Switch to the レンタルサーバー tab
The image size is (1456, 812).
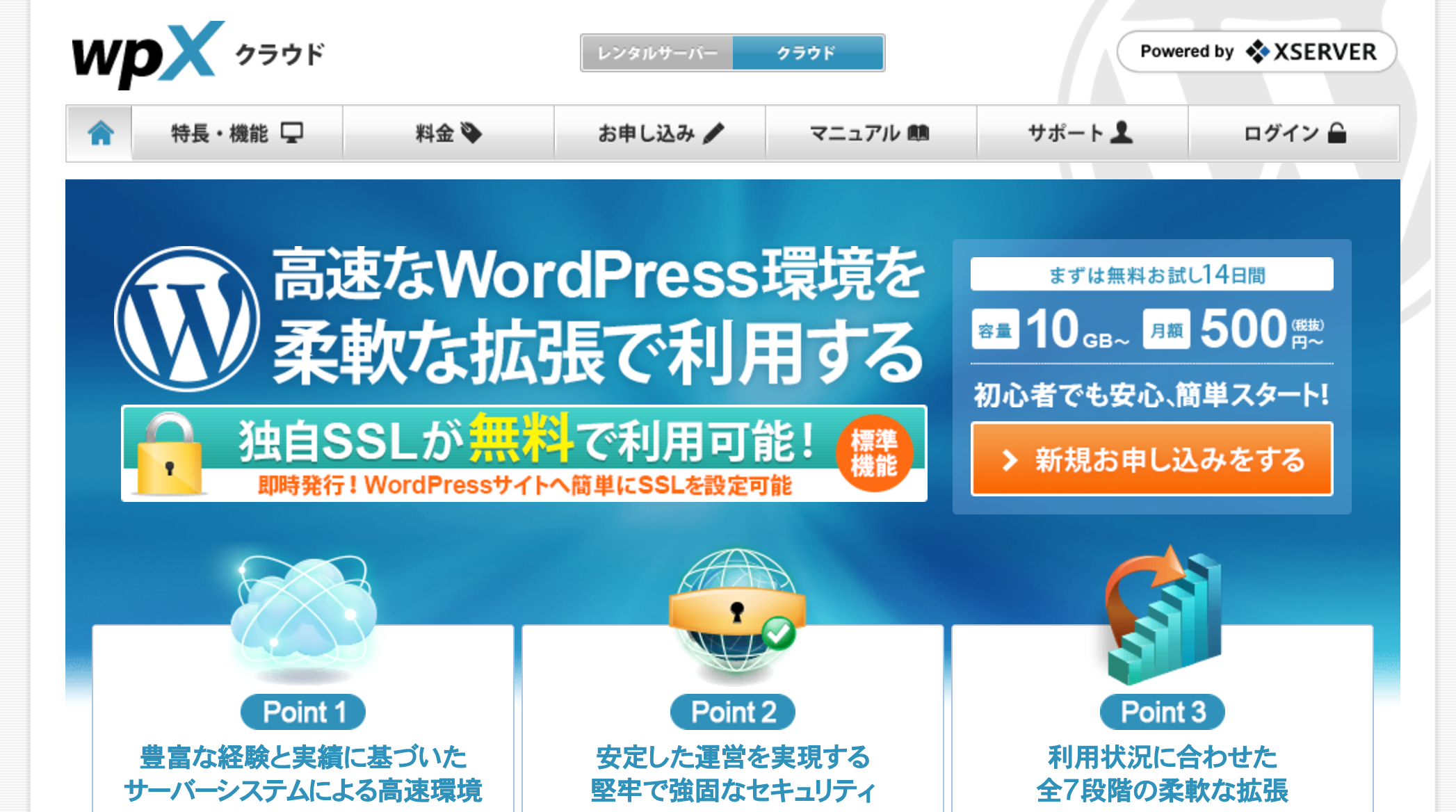(x=657, y=53)
